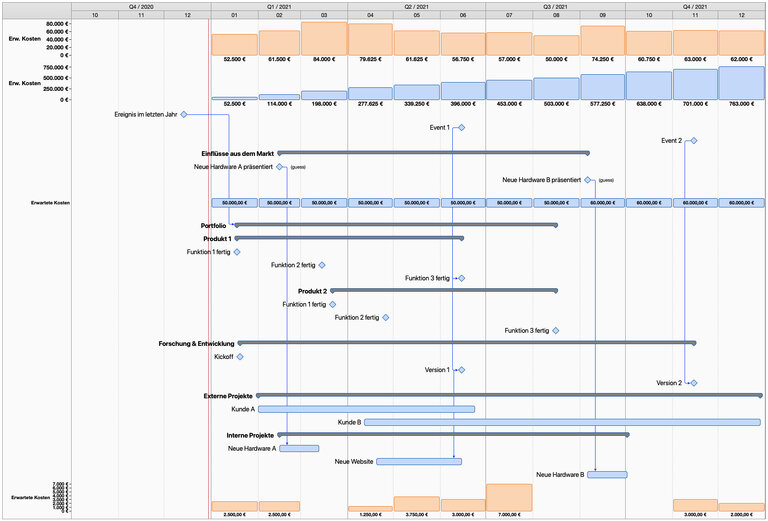Collapse the 'Forschung & Entwicklung' group bar
This screenshot has height=521, width=768.
(466, 343)
